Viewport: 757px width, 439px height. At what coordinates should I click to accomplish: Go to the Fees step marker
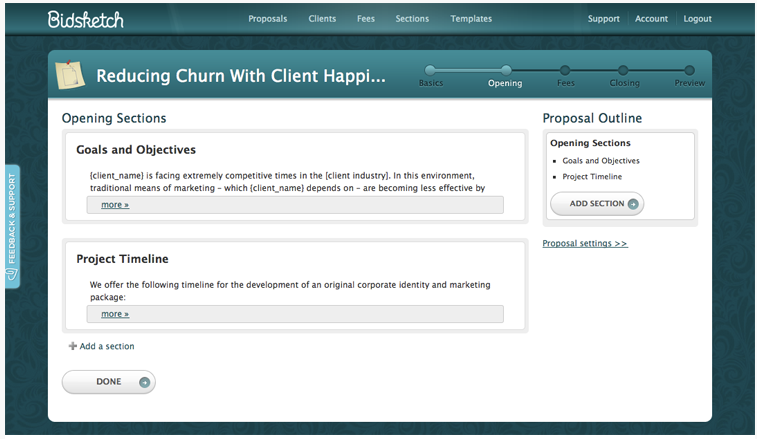pyautogui.click(x=565, y=71)
